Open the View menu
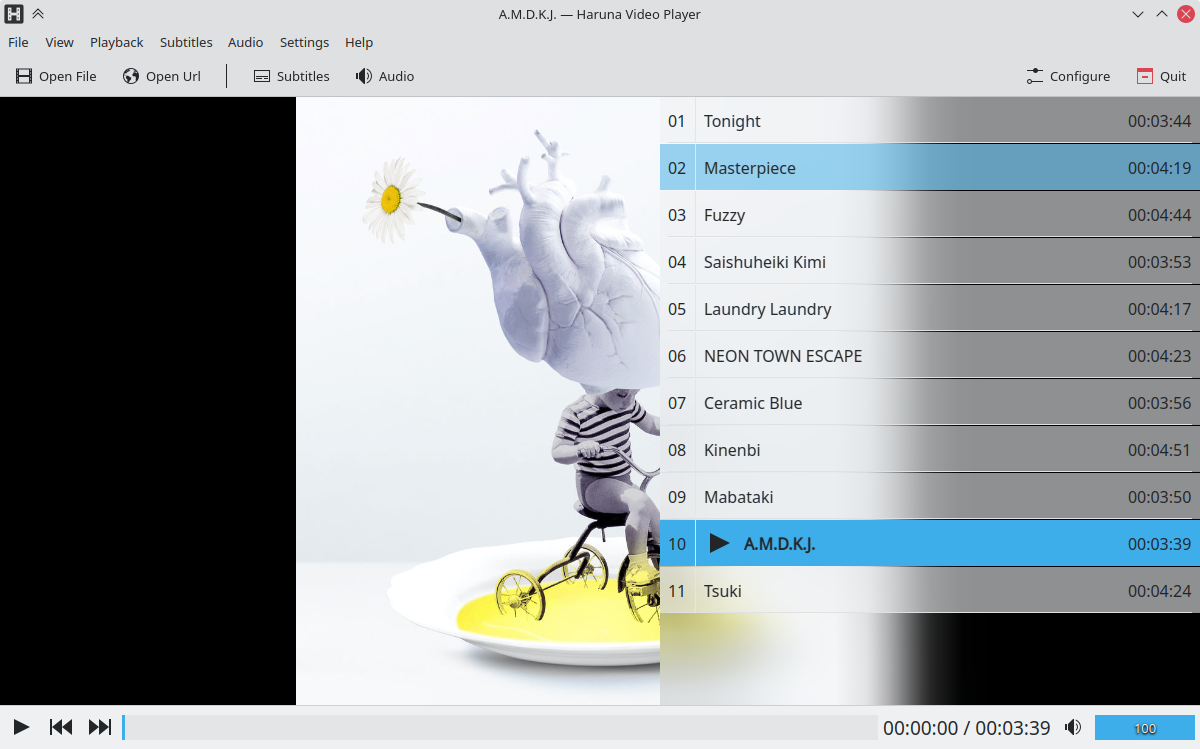This screenshot has height=749, width=1200. 59,42
